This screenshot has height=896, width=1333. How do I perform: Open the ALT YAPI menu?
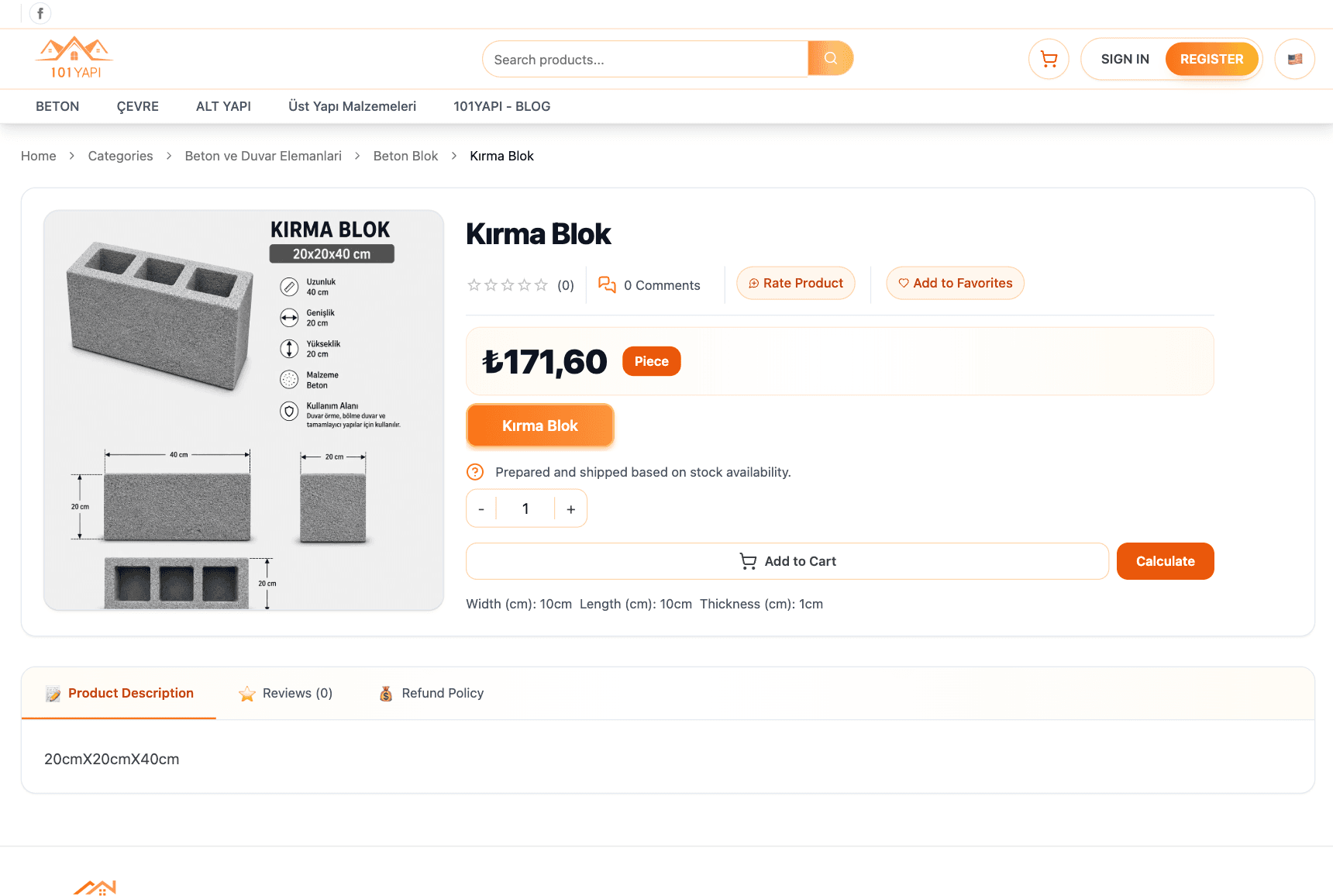click(x=223, y=106)
